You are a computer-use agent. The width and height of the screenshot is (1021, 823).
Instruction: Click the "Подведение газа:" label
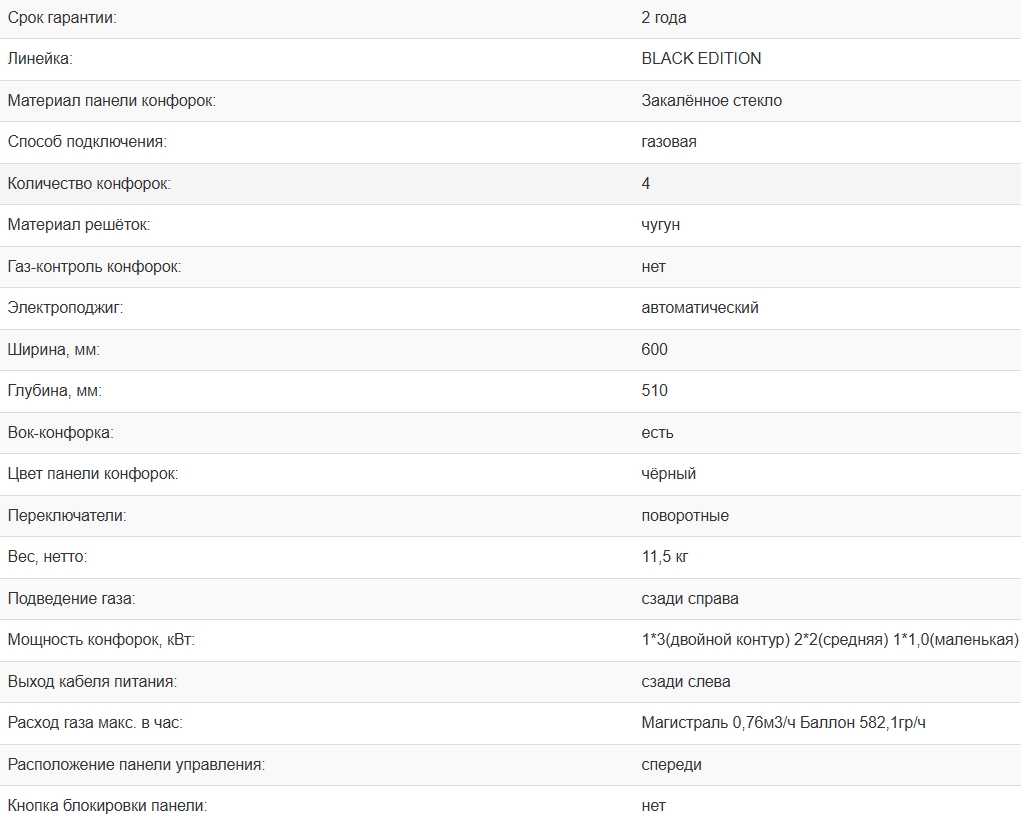pos(71,599)
